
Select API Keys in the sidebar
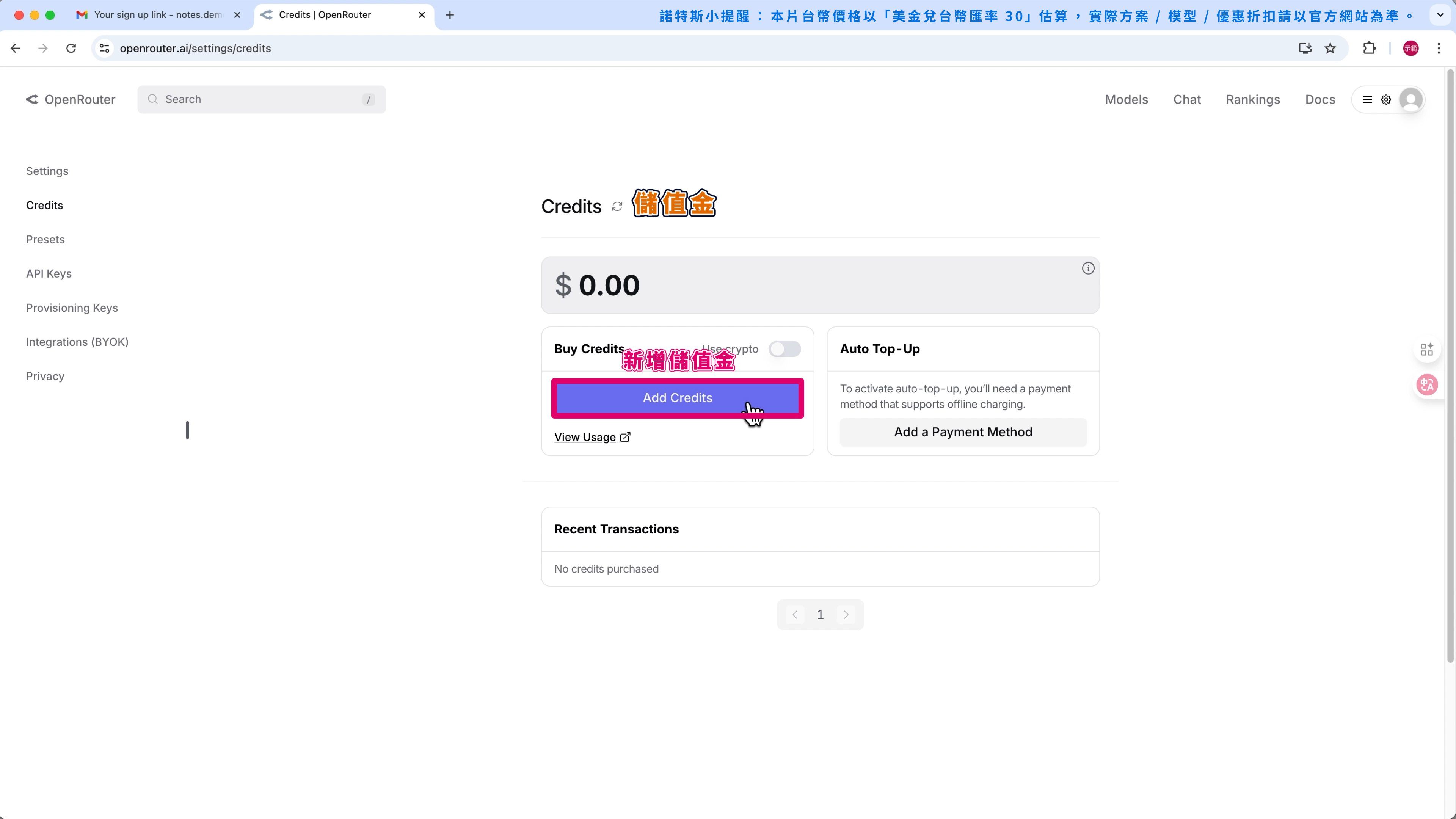point(49,274)
